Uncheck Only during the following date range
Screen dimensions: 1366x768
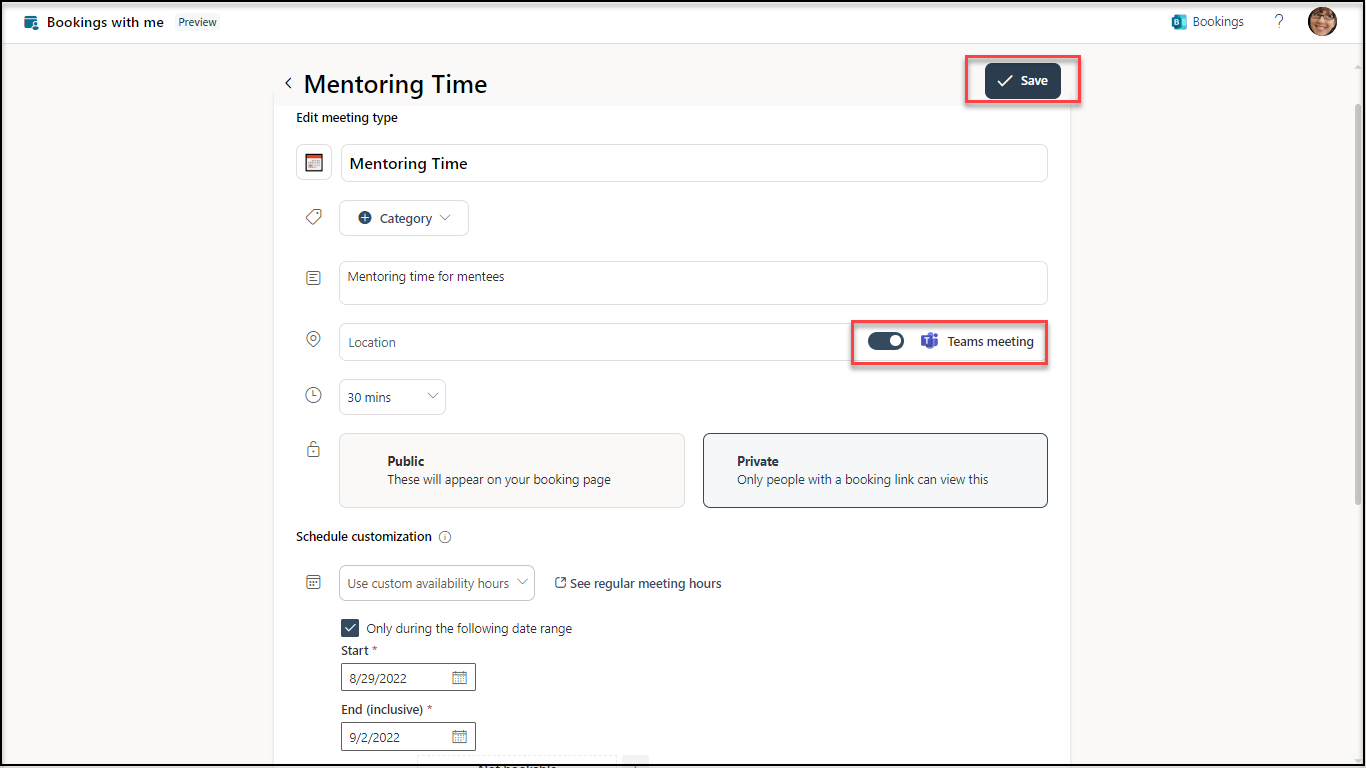coord(350,628)
